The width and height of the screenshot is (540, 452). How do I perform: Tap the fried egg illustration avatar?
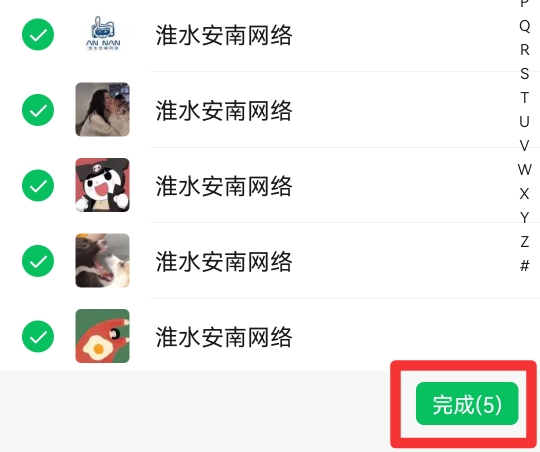tap(103, 336)
